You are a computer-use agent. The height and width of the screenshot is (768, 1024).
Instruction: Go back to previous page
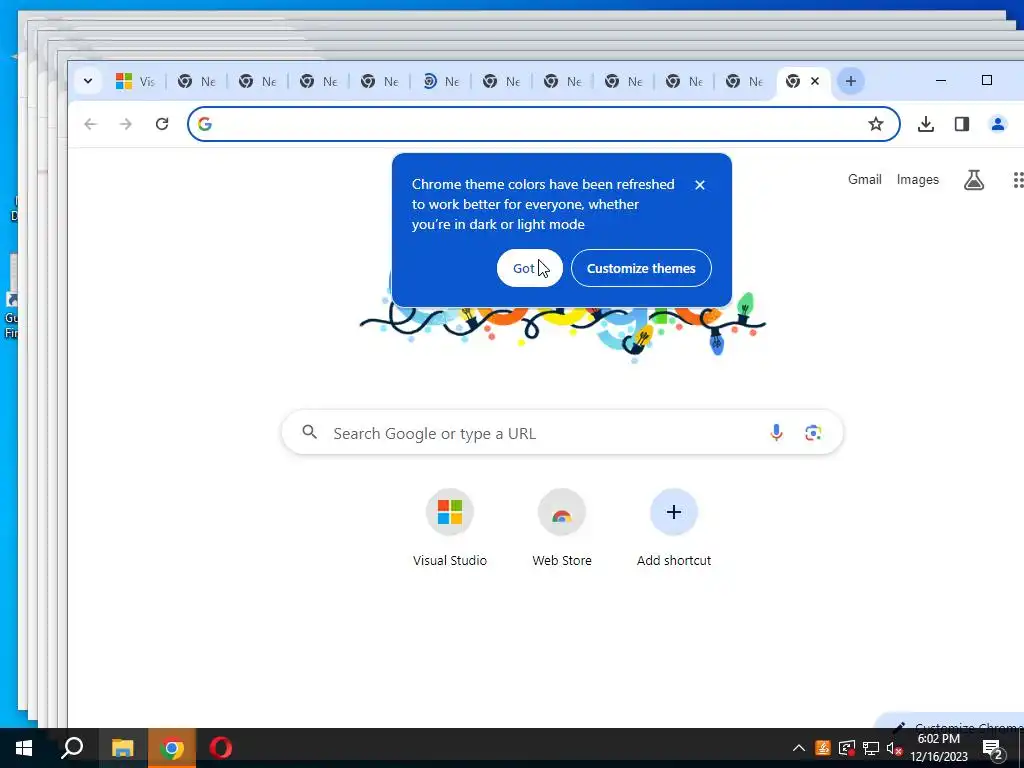(90, 124)
